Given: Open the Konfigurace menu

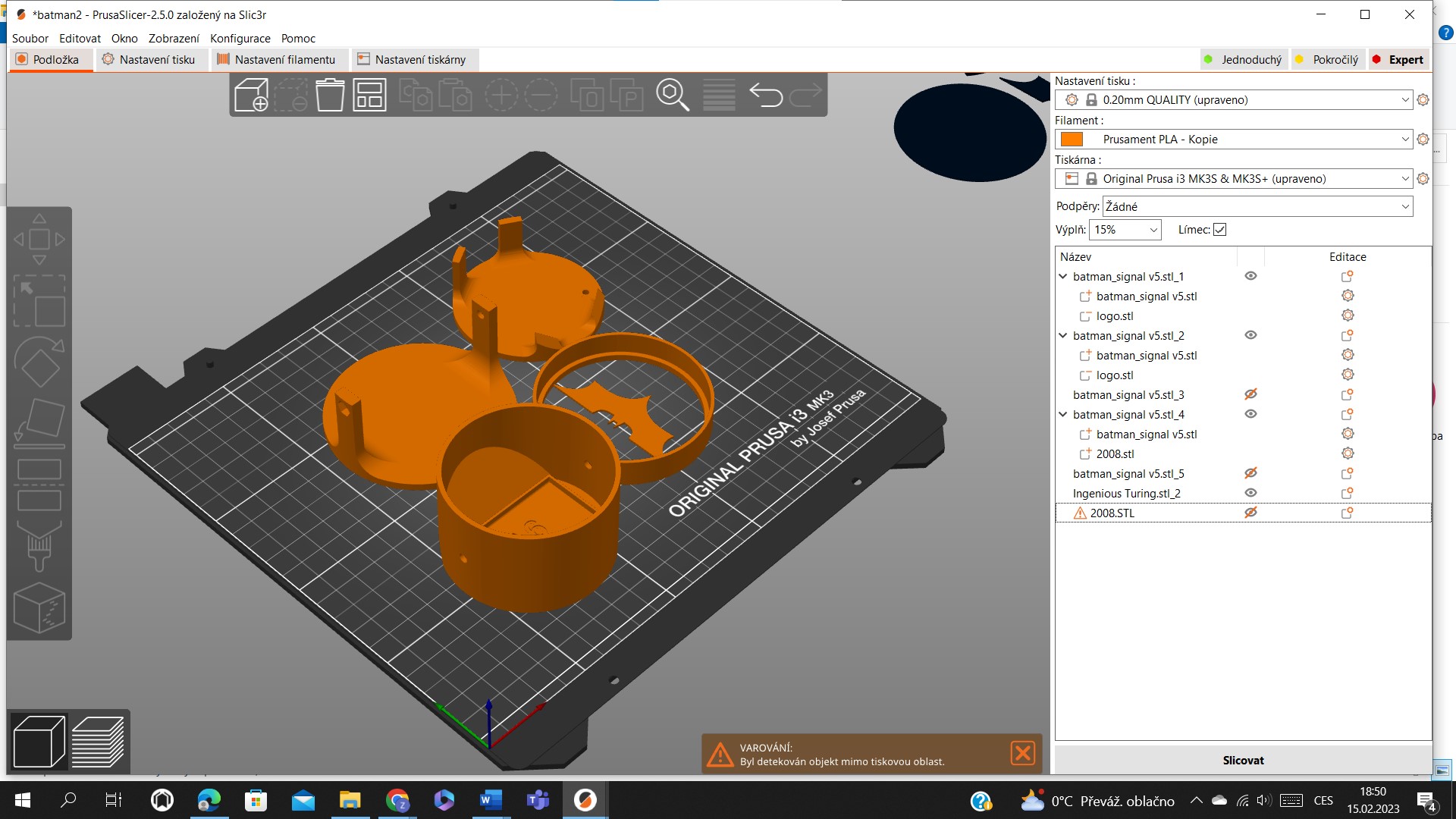Looking at the screenshot, I should pyautogui.click(x=240, y=39).
